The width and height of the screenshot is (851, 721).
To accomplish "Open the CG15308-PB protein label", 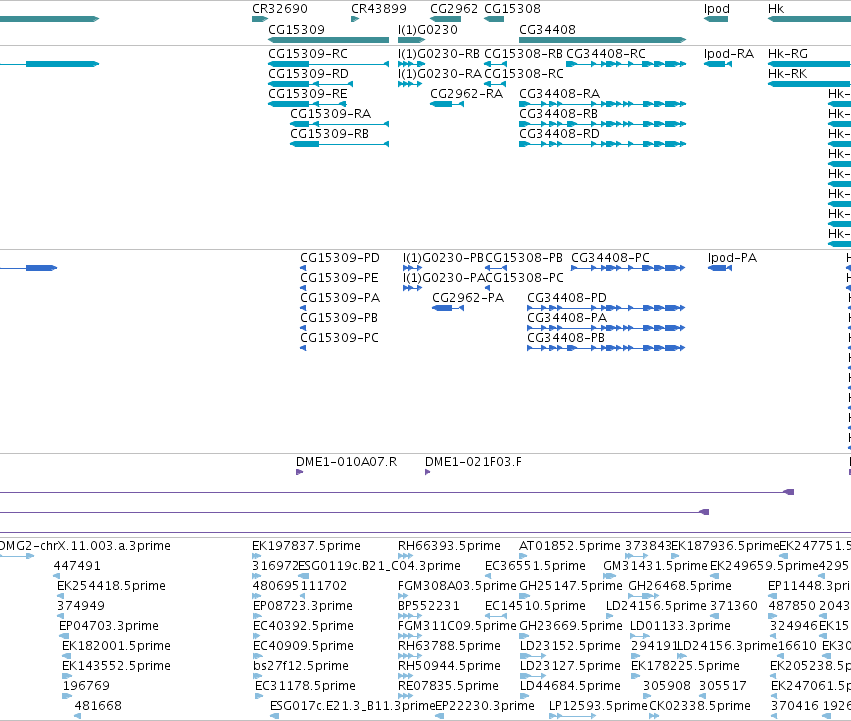I will pyautogui.click(x=524, y=258).
